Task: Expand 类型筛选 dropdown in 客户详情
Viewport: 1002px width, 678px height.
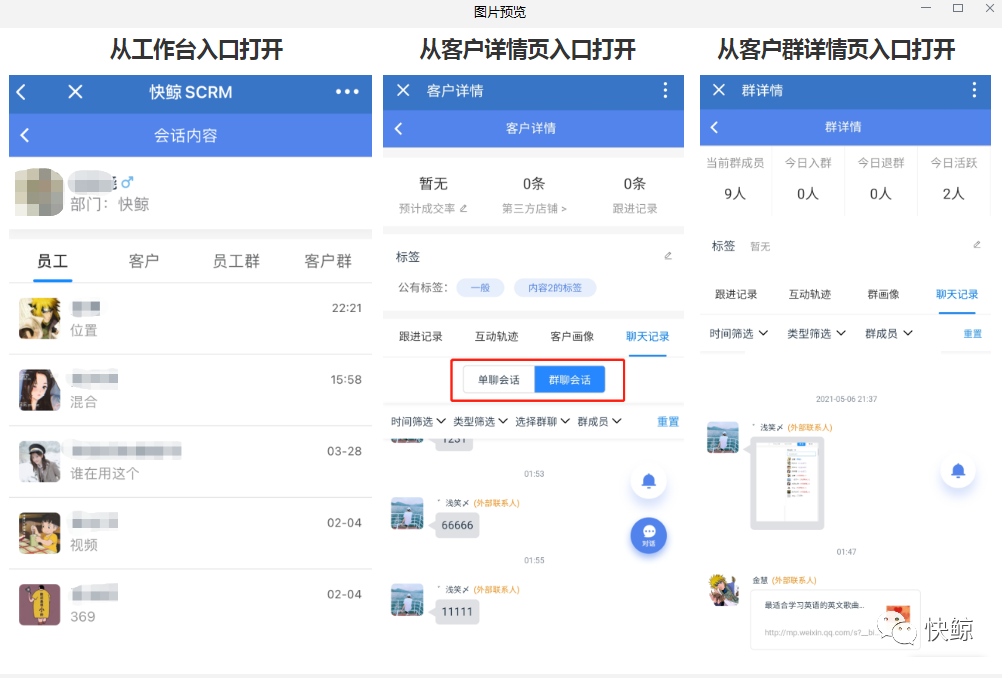Action: pos(481,421)
